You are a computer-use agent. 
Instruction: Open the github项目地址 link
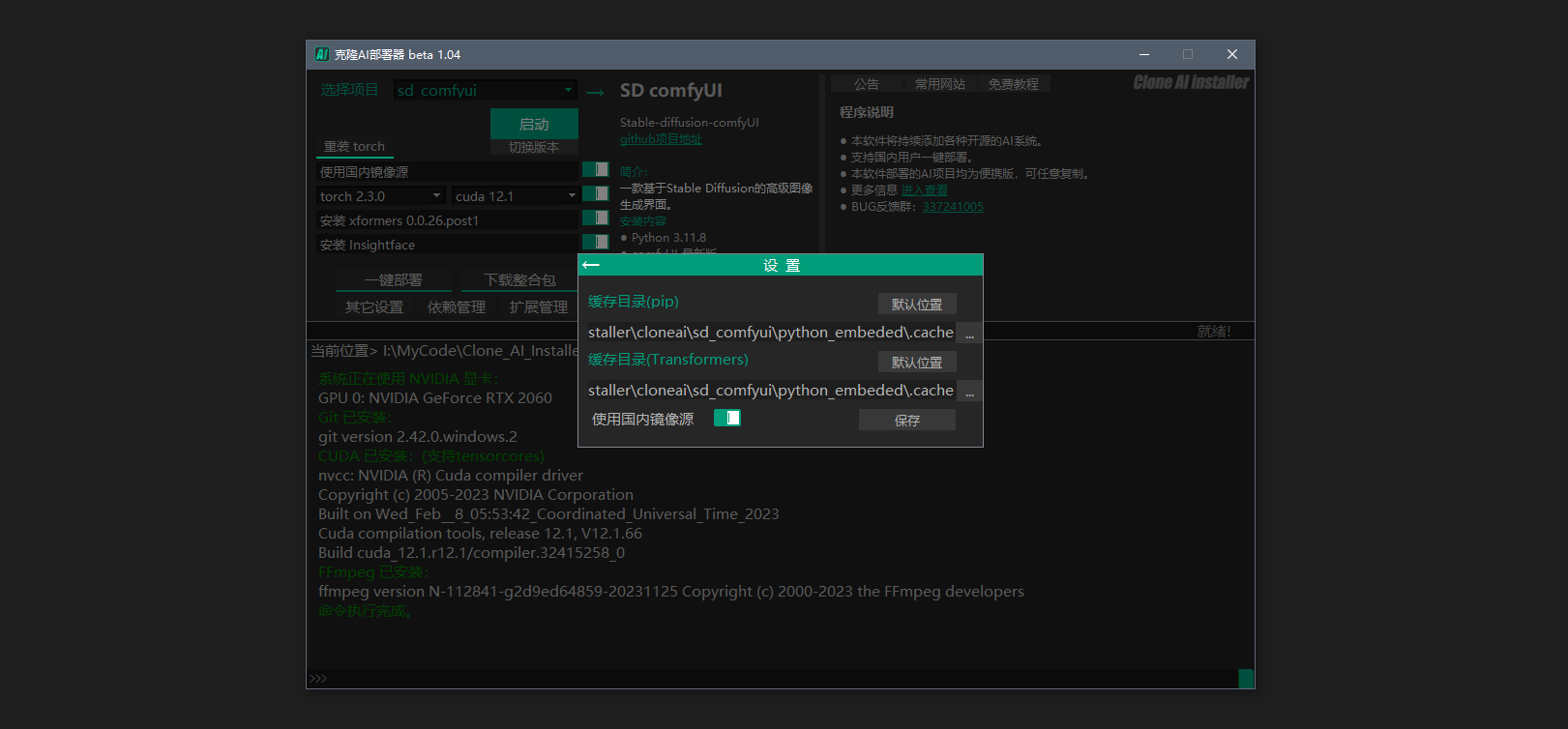click(662, 139)
